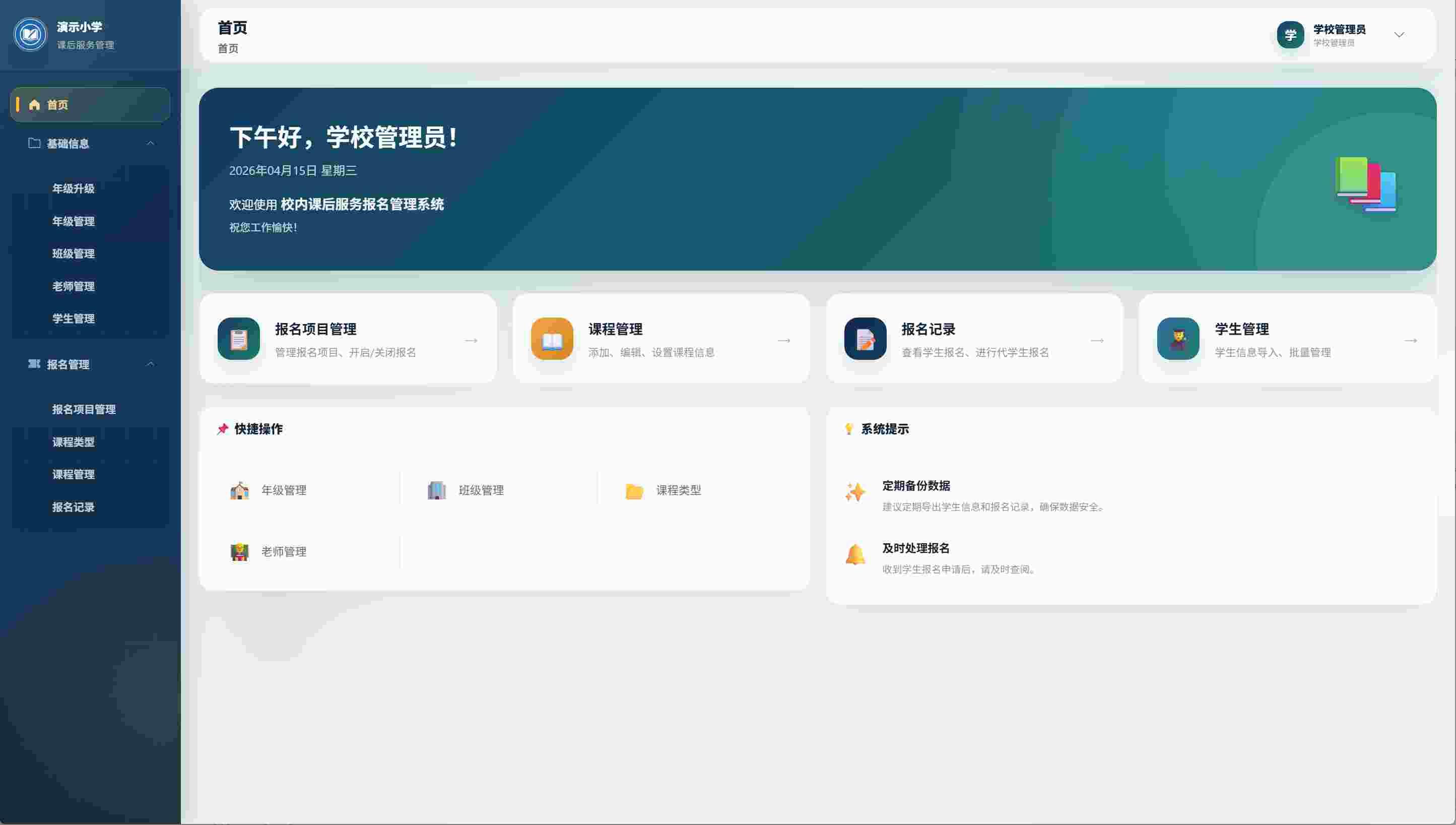The width and height of the screenshot is (1456, 825).
Task: Click 年级管理 quick action label
Action: 284,490
